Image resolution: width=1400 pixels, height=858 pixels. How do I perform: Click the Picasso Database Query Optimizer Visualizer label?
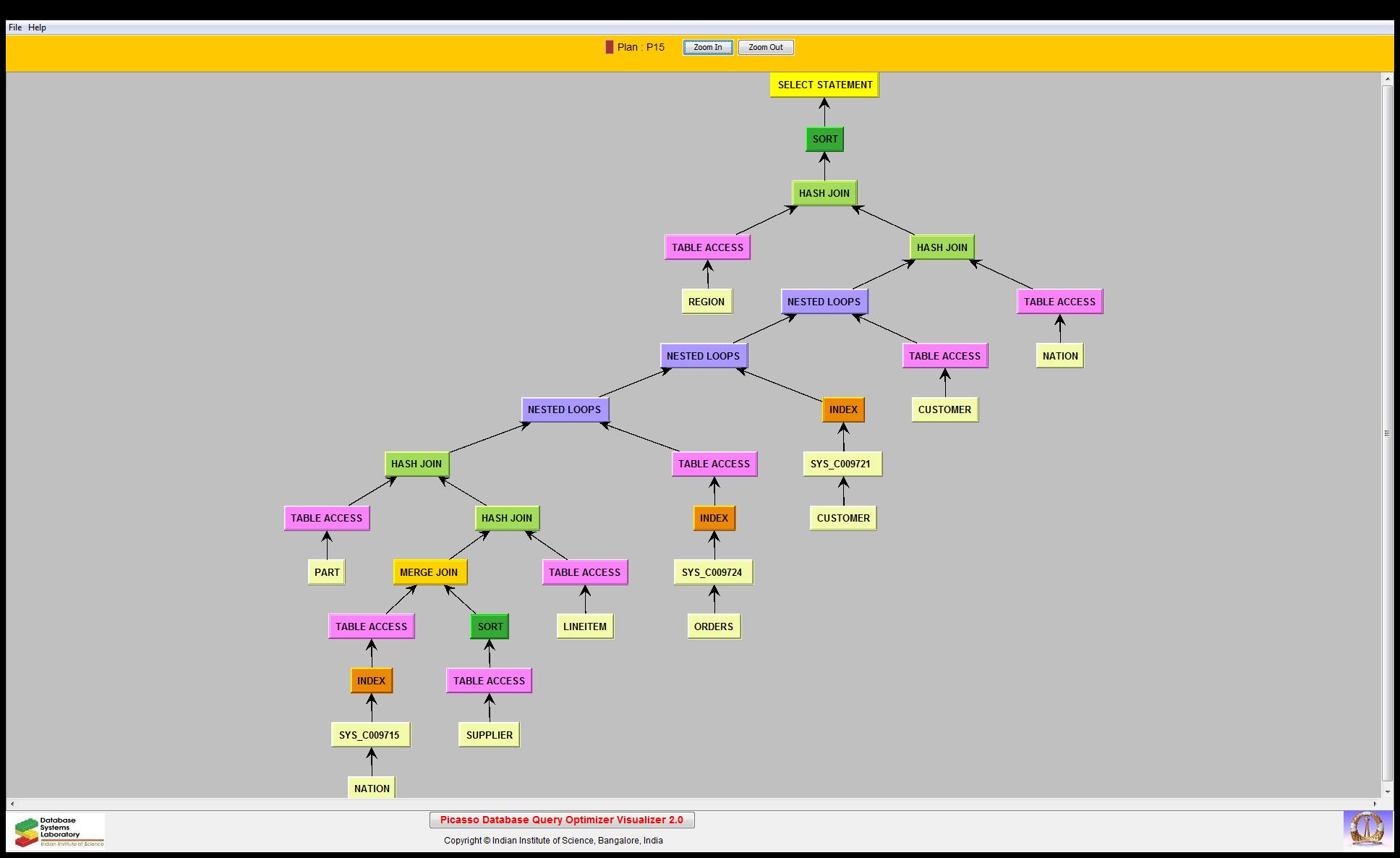tap(562, 820)
